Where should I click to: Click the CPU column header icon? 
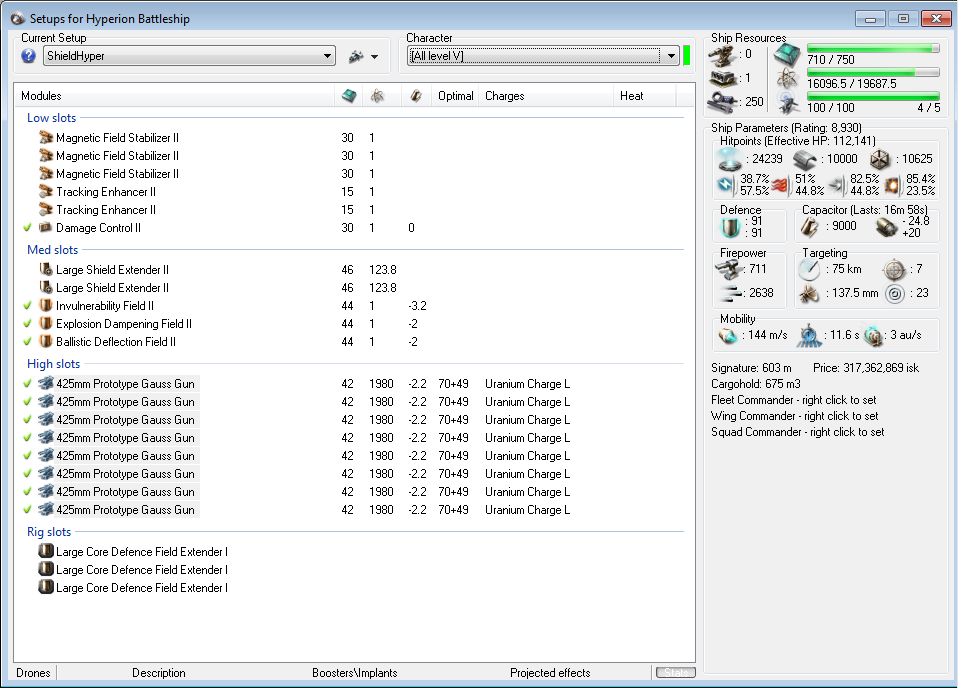[349, 96]
